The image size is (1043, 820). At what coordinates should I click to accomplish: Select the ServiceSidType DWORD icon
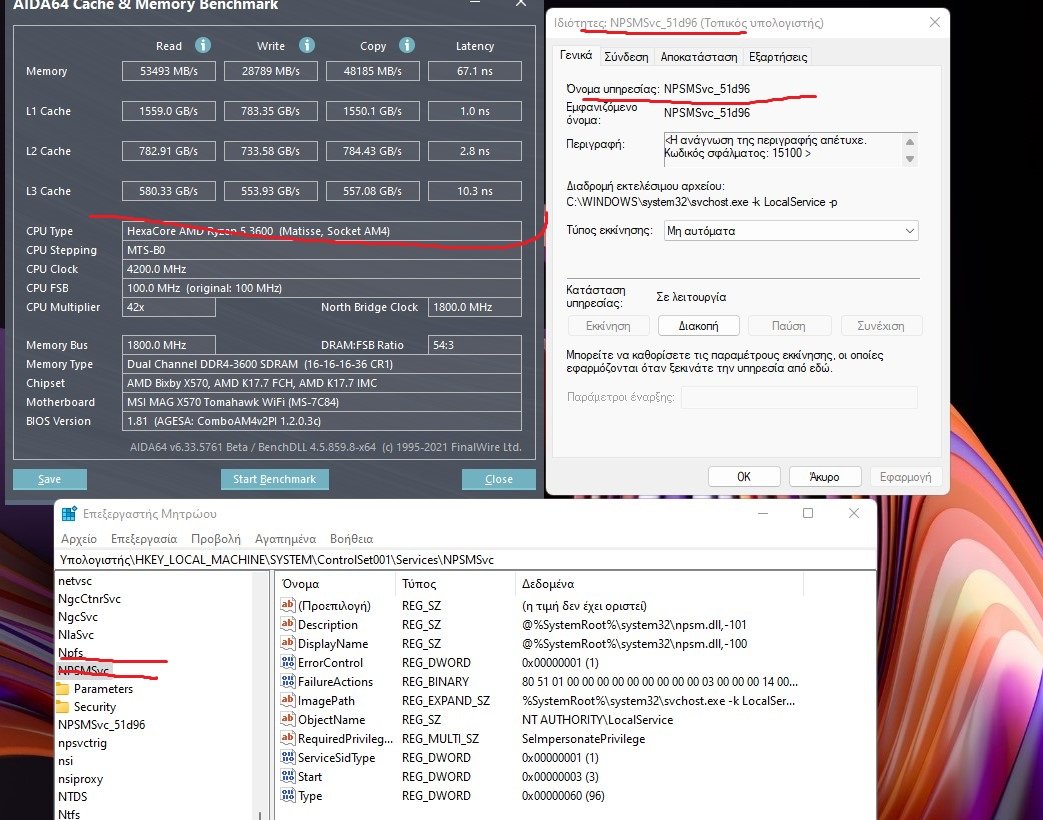pyautogui.click(x=287, y=757)
